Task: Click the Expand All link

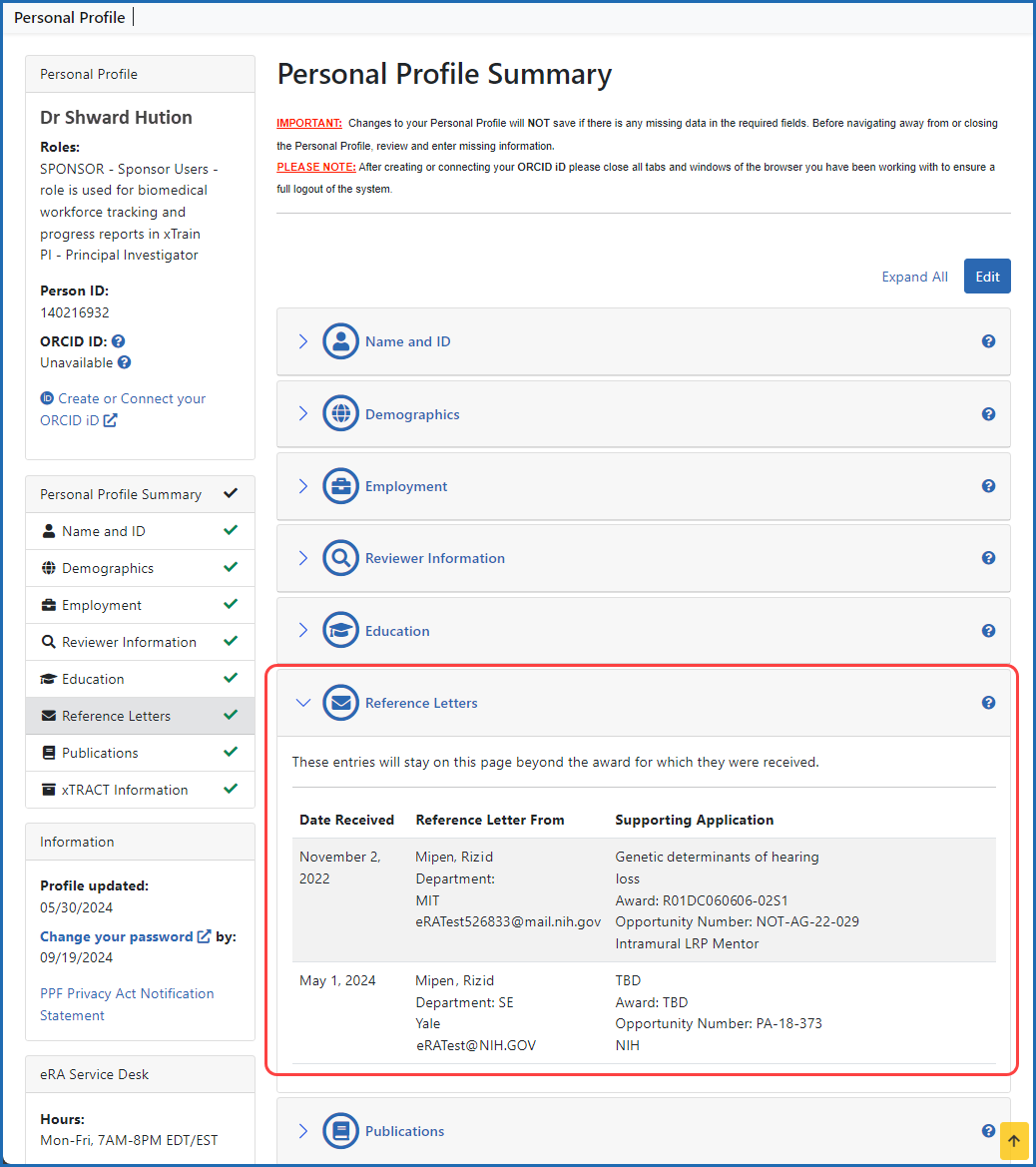Action: (914, 277)
